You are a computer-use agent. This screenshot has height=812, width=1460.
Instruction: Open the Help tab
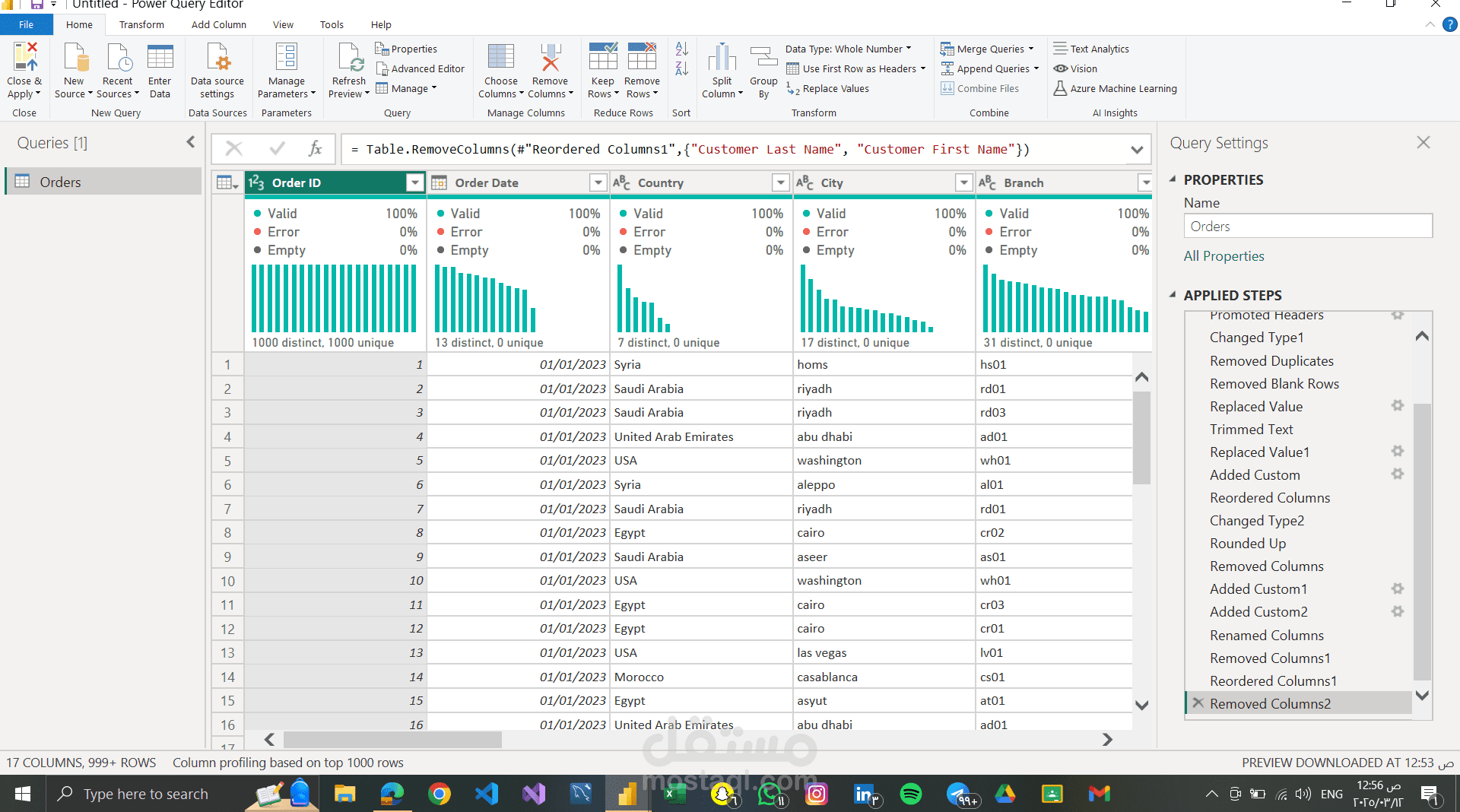click(381, 24)
